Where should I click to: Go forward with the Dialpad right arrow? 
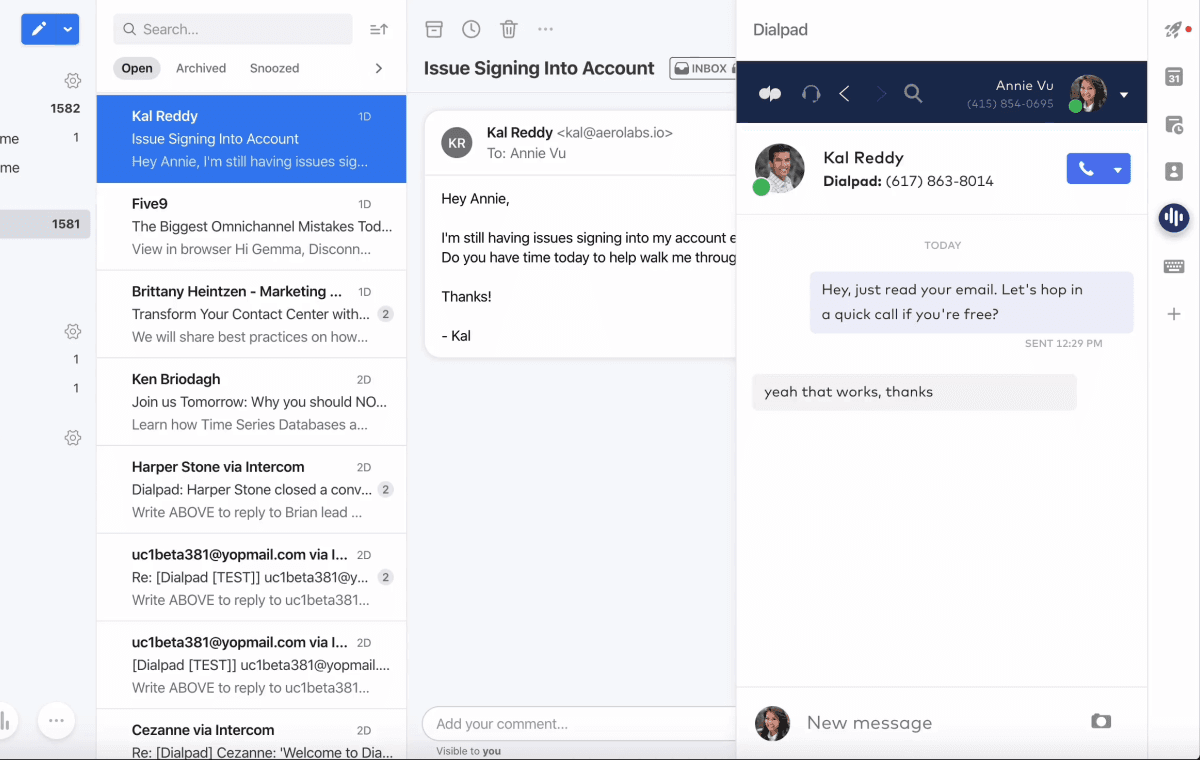point(881,94)
